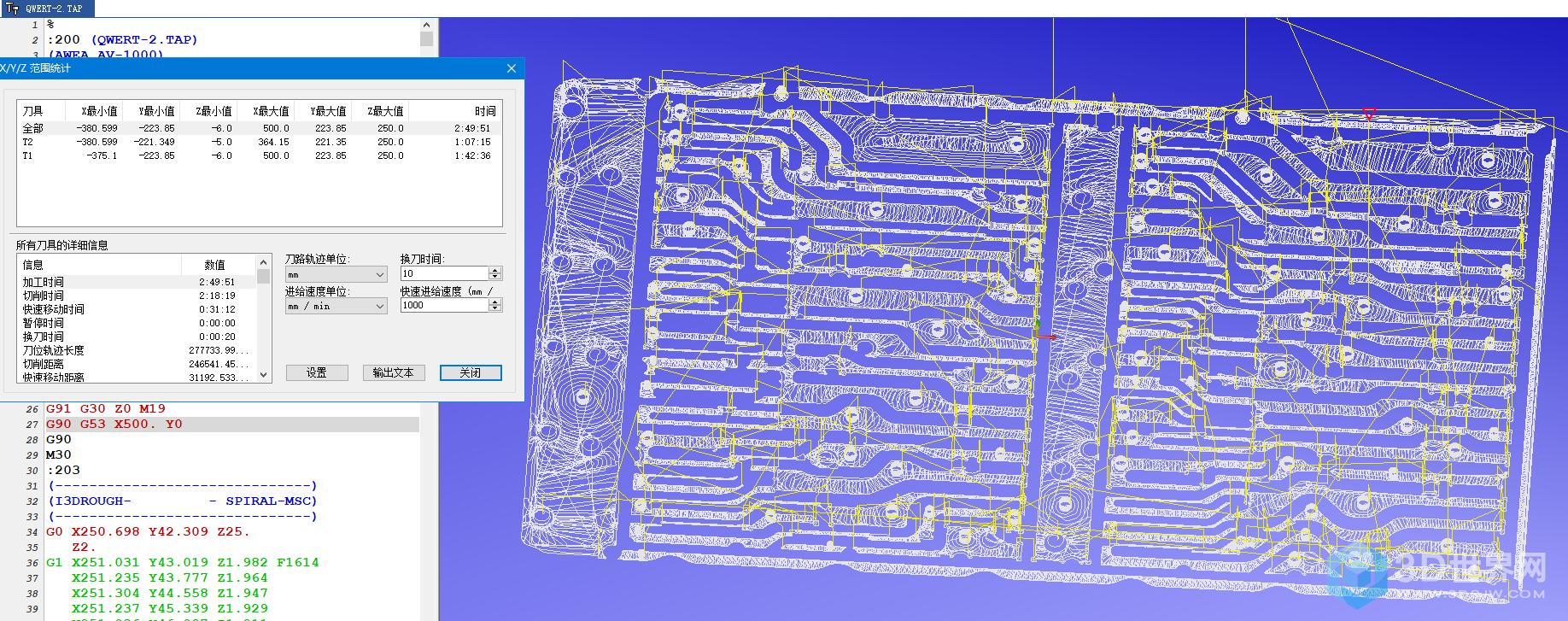The image size is (1568, 621).
Task: Open the 进给速度单位 mm / min dropdown
Action: point(336,306)
